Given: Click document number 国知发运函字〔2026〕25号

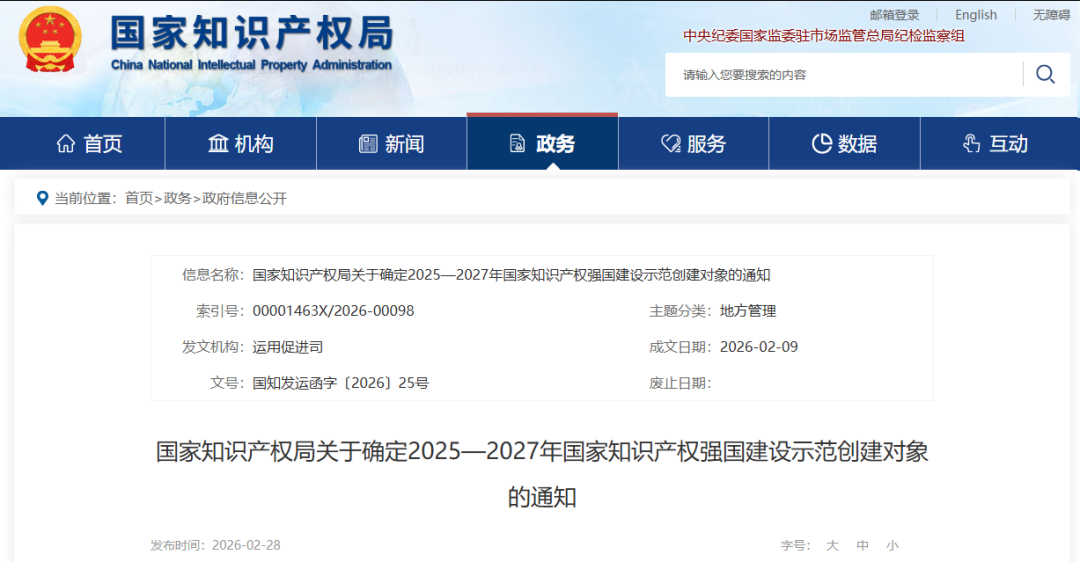Looking at the screenshot, I should [x=340, y=383].
